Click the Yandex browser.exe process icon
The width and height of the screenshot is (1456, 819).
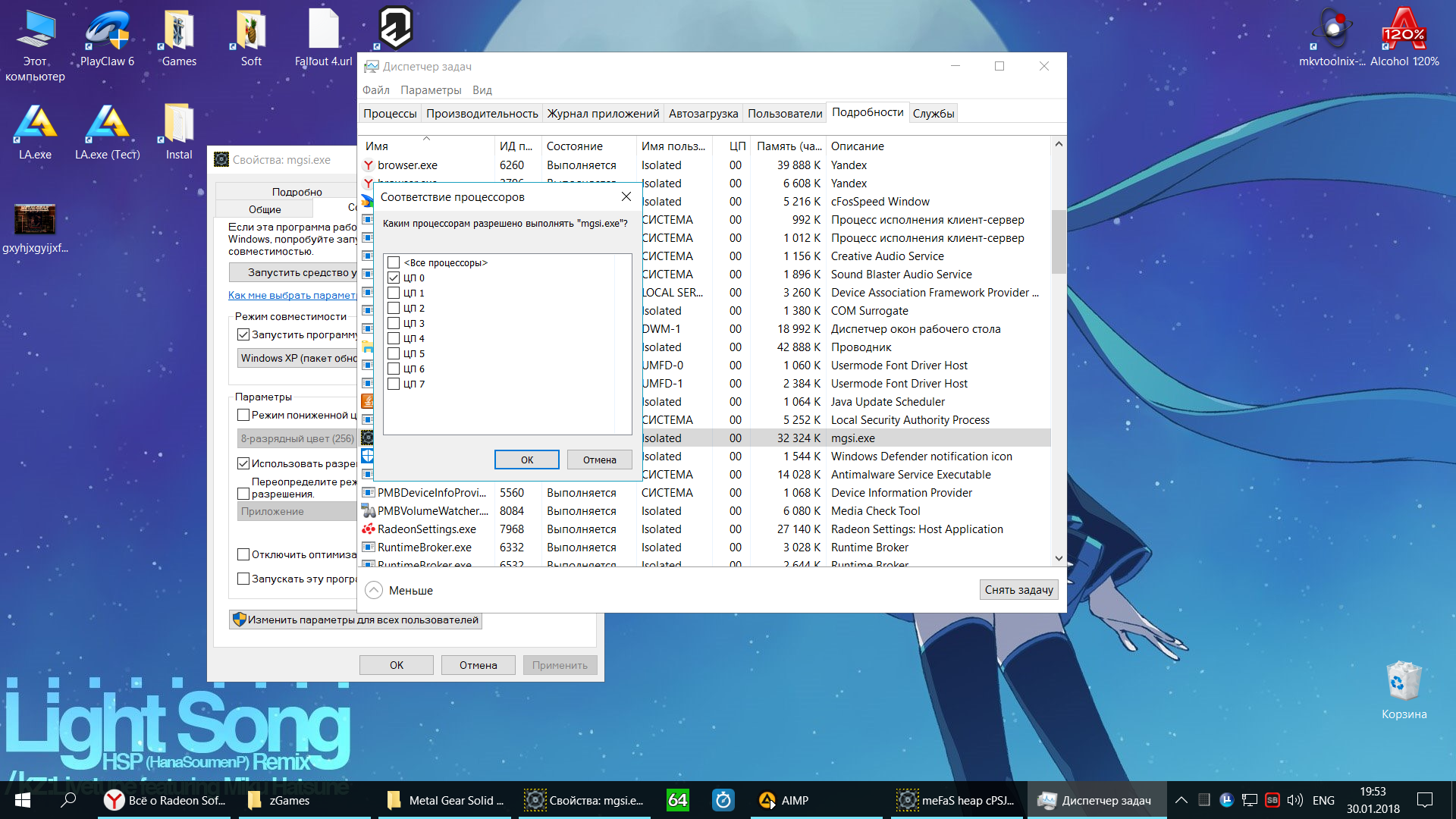click(369, 165)
